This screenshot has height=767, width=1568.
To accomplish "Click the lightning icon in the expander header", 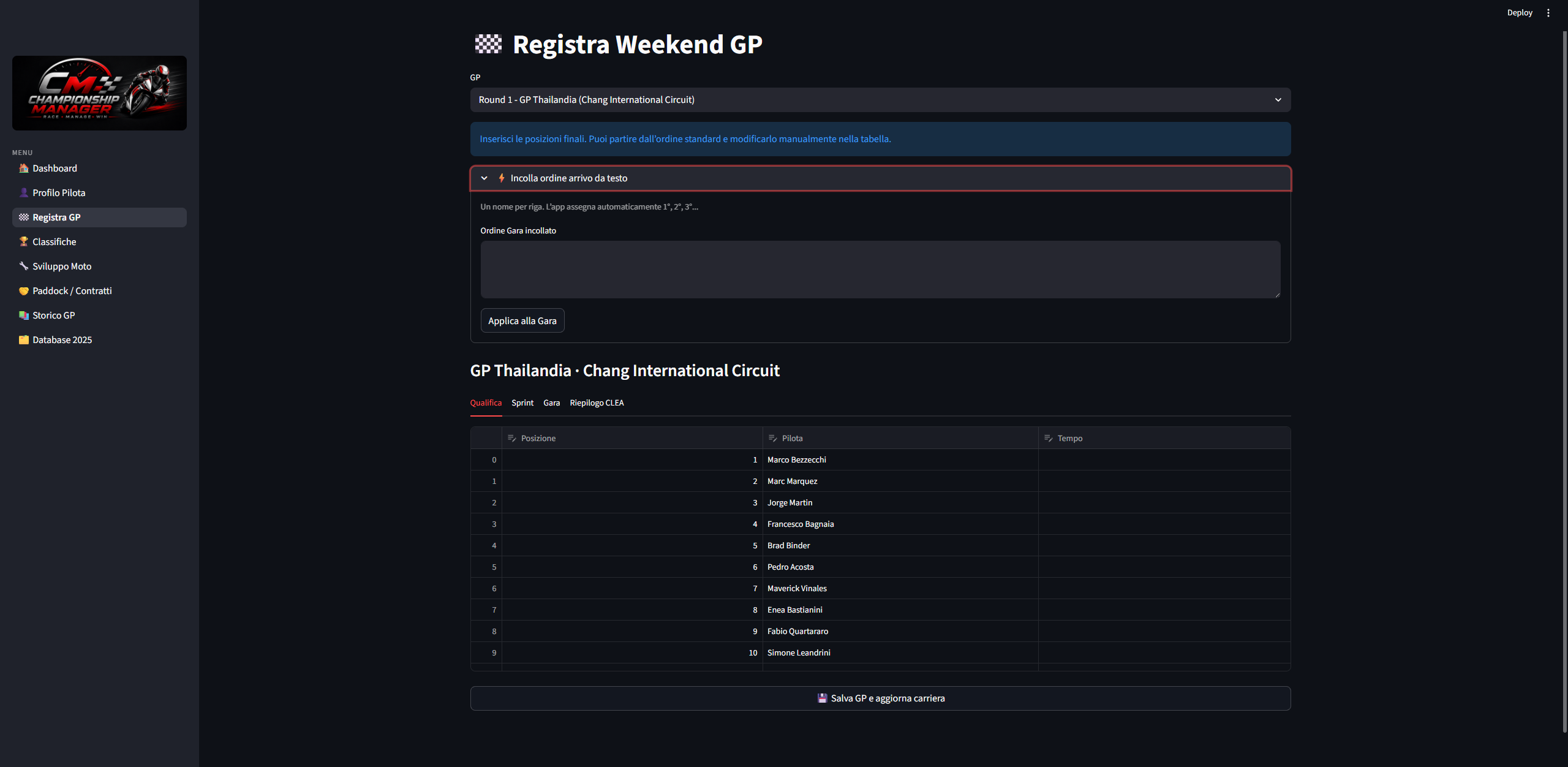I will pyautogui.click(x=502, y=178).
